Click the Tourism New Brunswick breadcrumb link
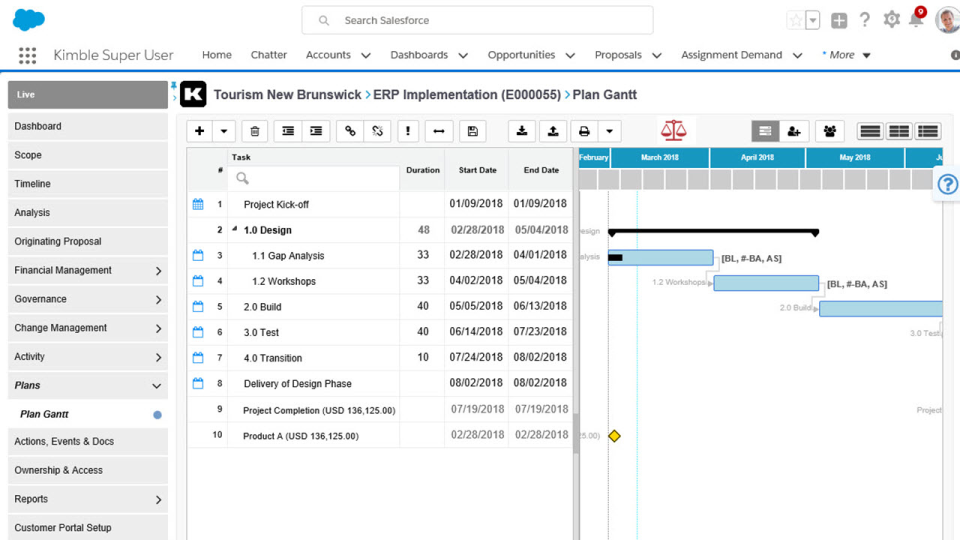Viewport: 960px width, 540px height. pyautogui.click(x=287, y=95)
